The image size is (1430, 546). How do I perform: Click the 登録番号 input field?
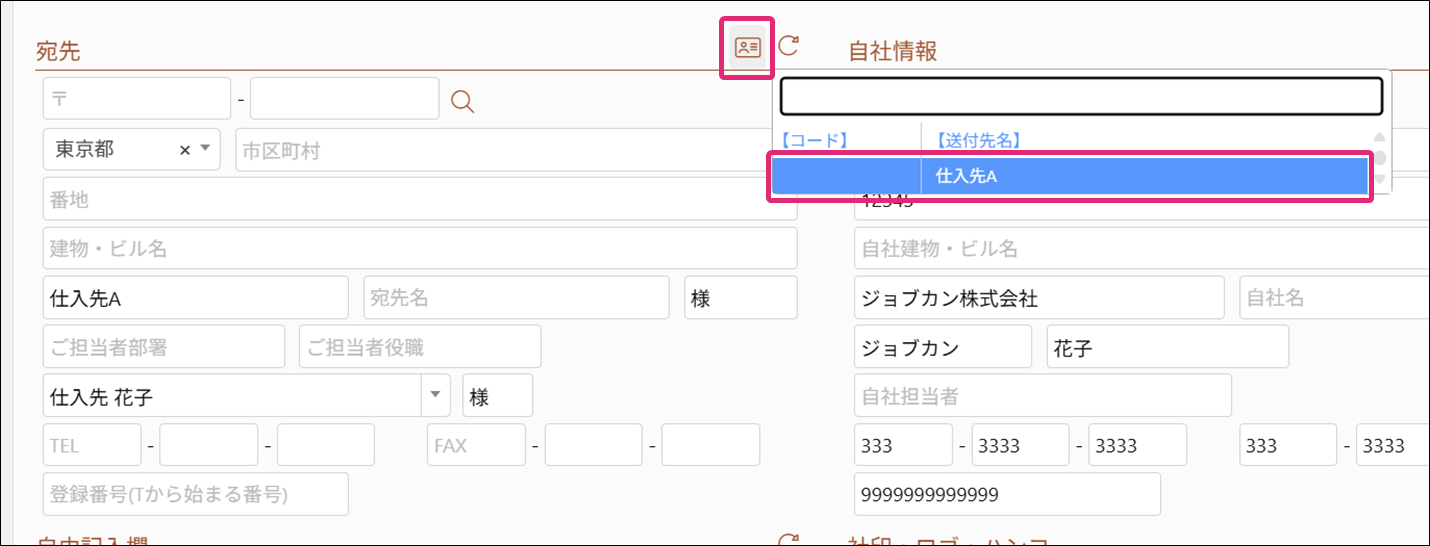(196, 494)
